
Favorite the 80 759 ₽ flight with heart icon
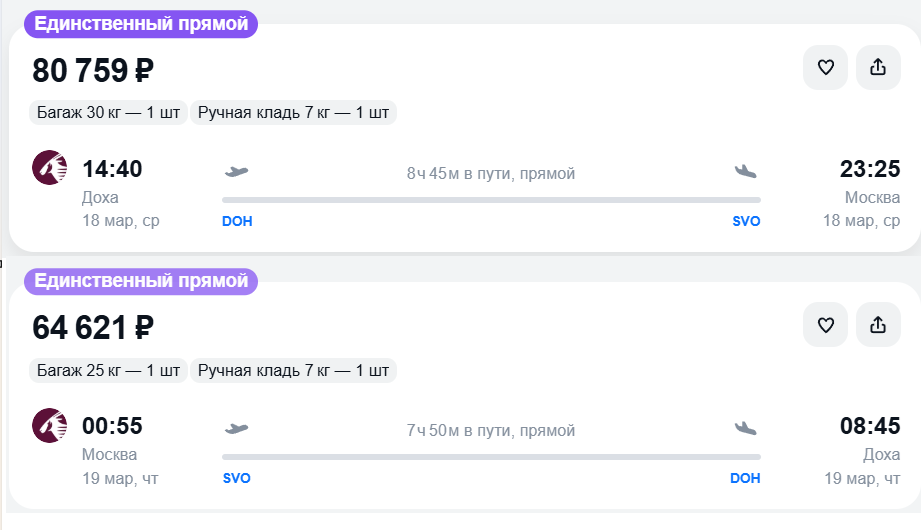(825, 68)
